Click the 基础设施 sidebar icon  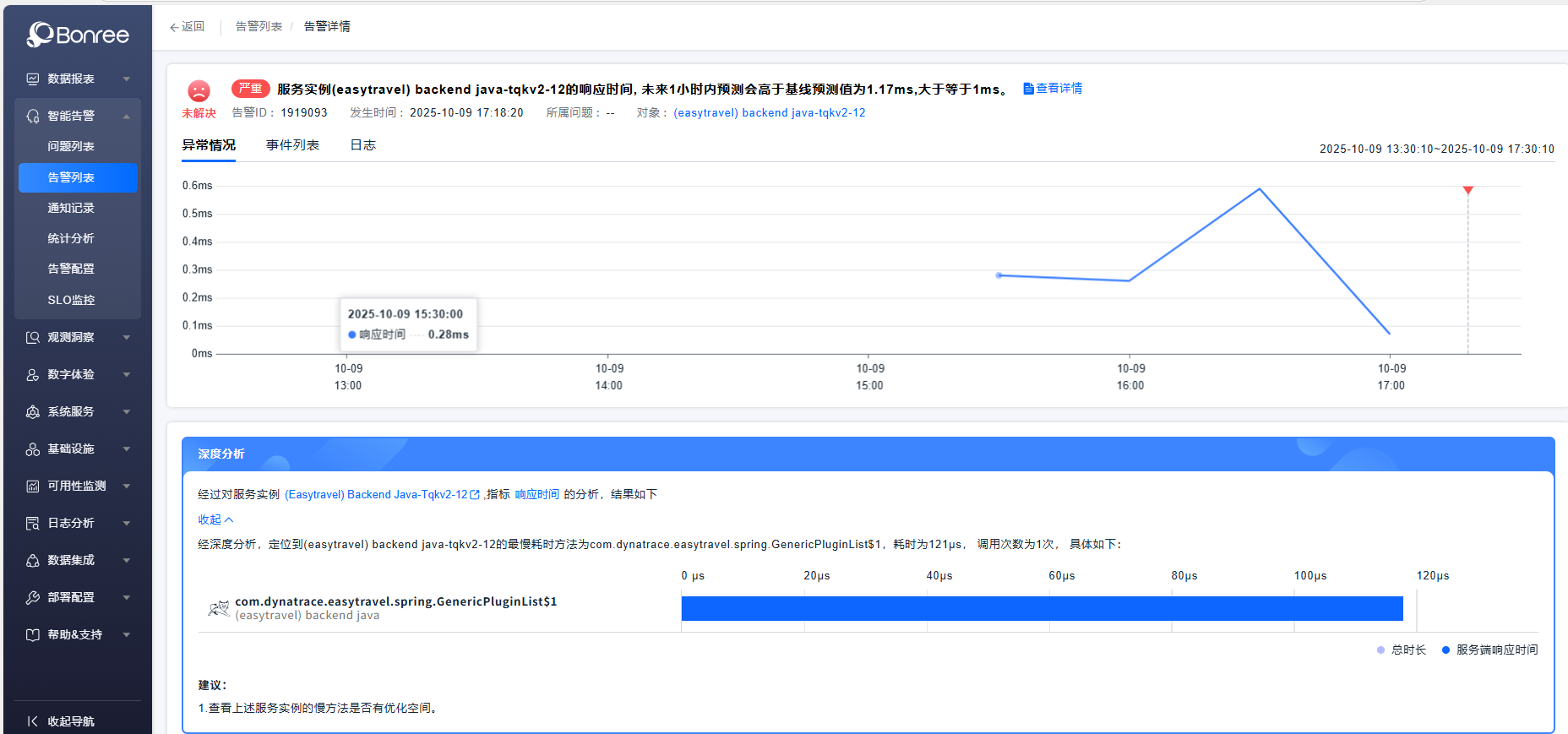[33, 449]
